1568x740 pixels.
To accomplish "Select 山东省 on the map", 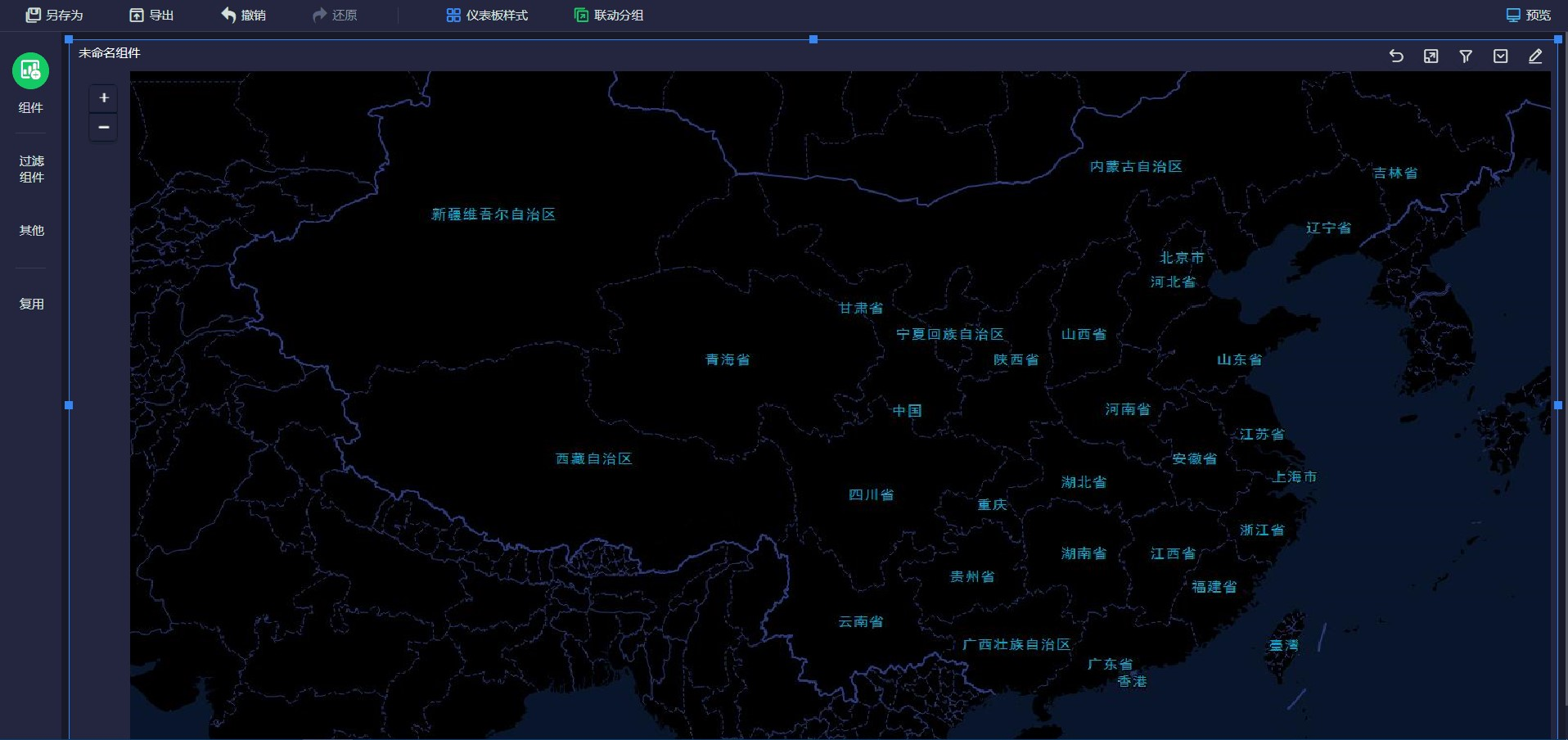I will click(1239, 360).
